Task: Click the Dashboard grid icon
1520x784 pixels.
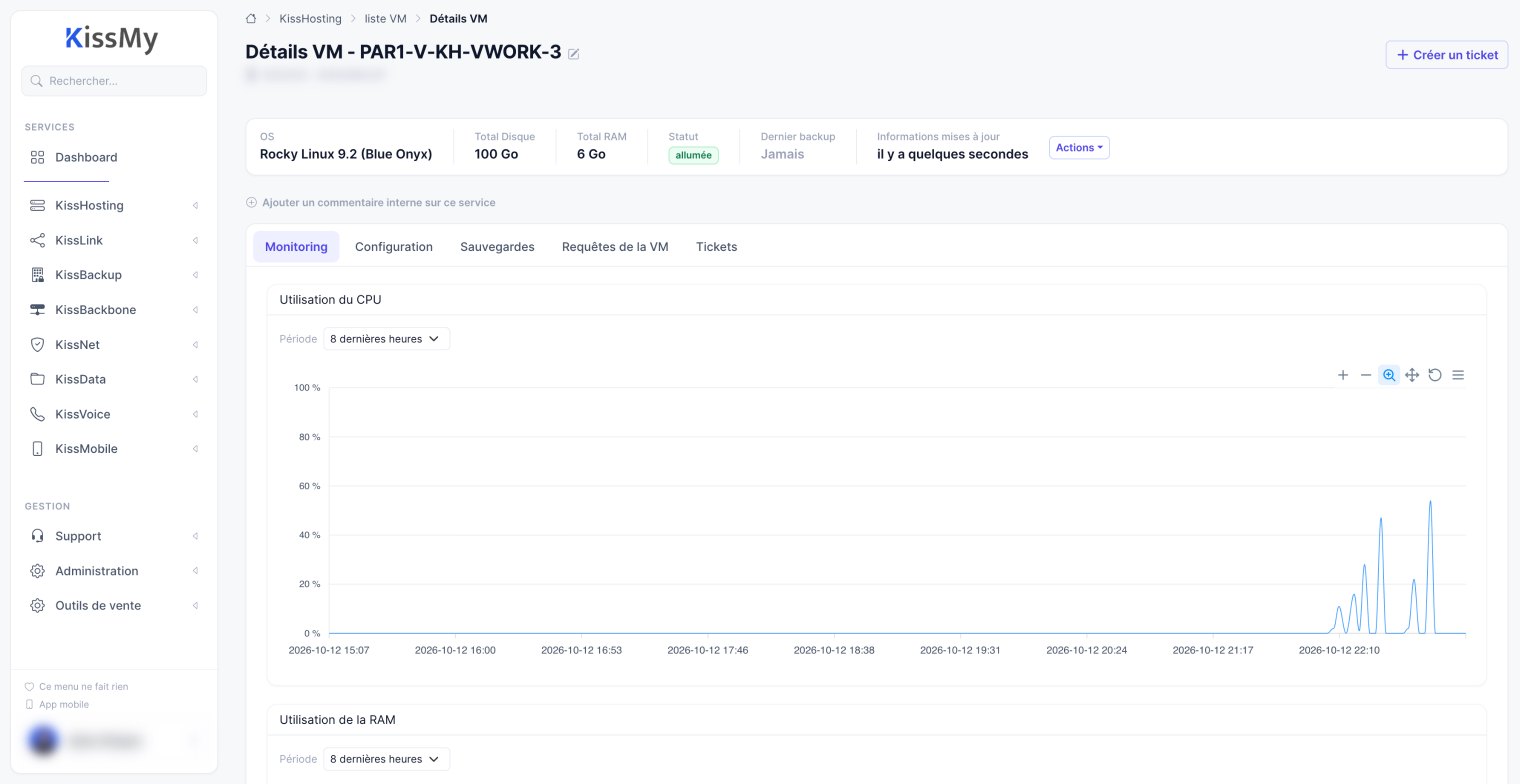Action: [38, 157]
